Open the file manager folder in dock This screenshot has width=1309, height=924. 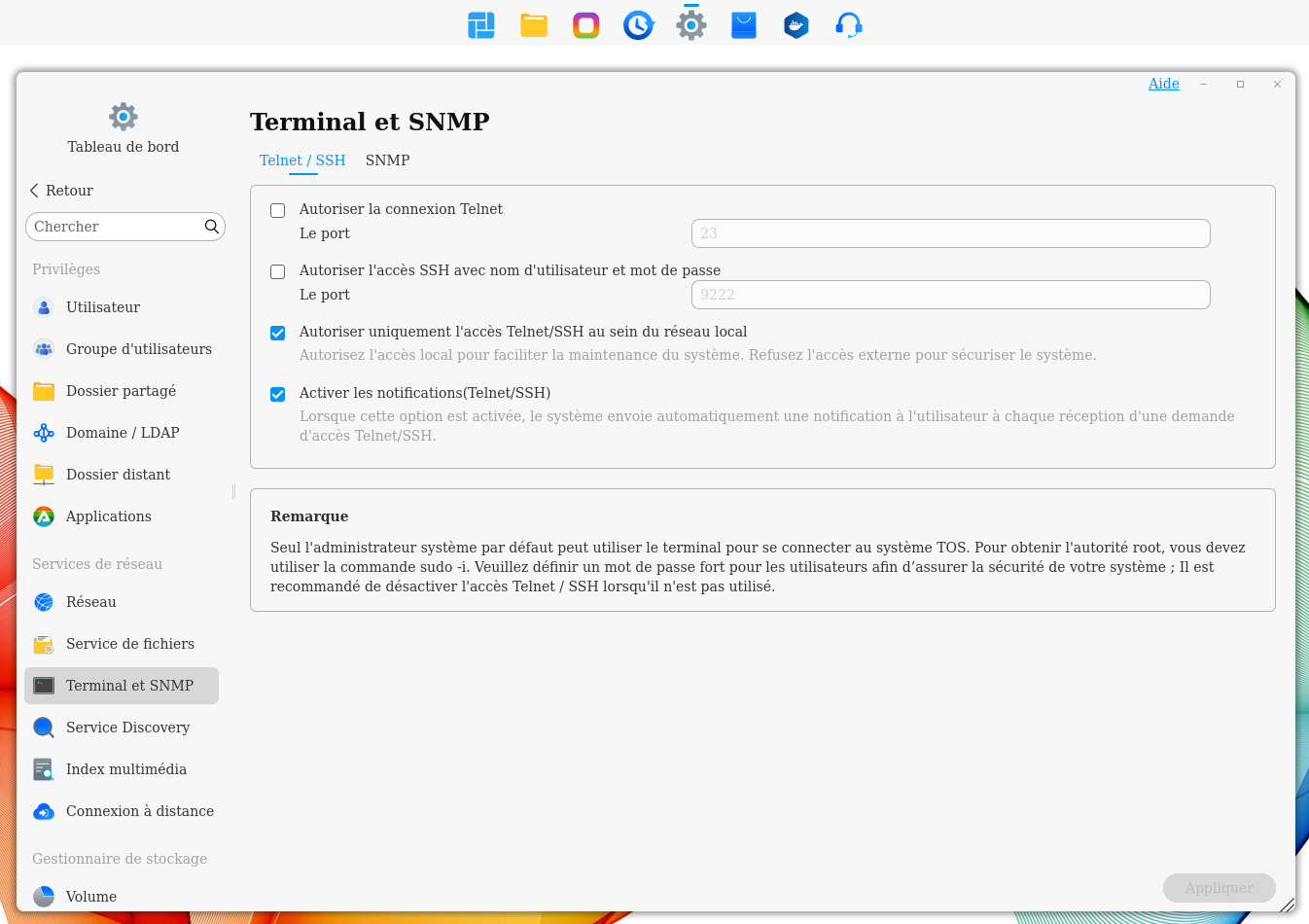tap(534, 25)
